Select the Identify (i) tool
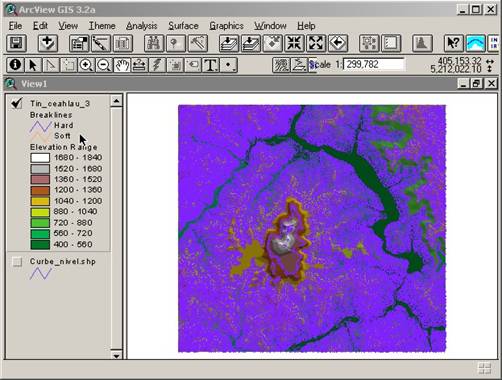Screen dimensions: 502x380 (15, 65)
